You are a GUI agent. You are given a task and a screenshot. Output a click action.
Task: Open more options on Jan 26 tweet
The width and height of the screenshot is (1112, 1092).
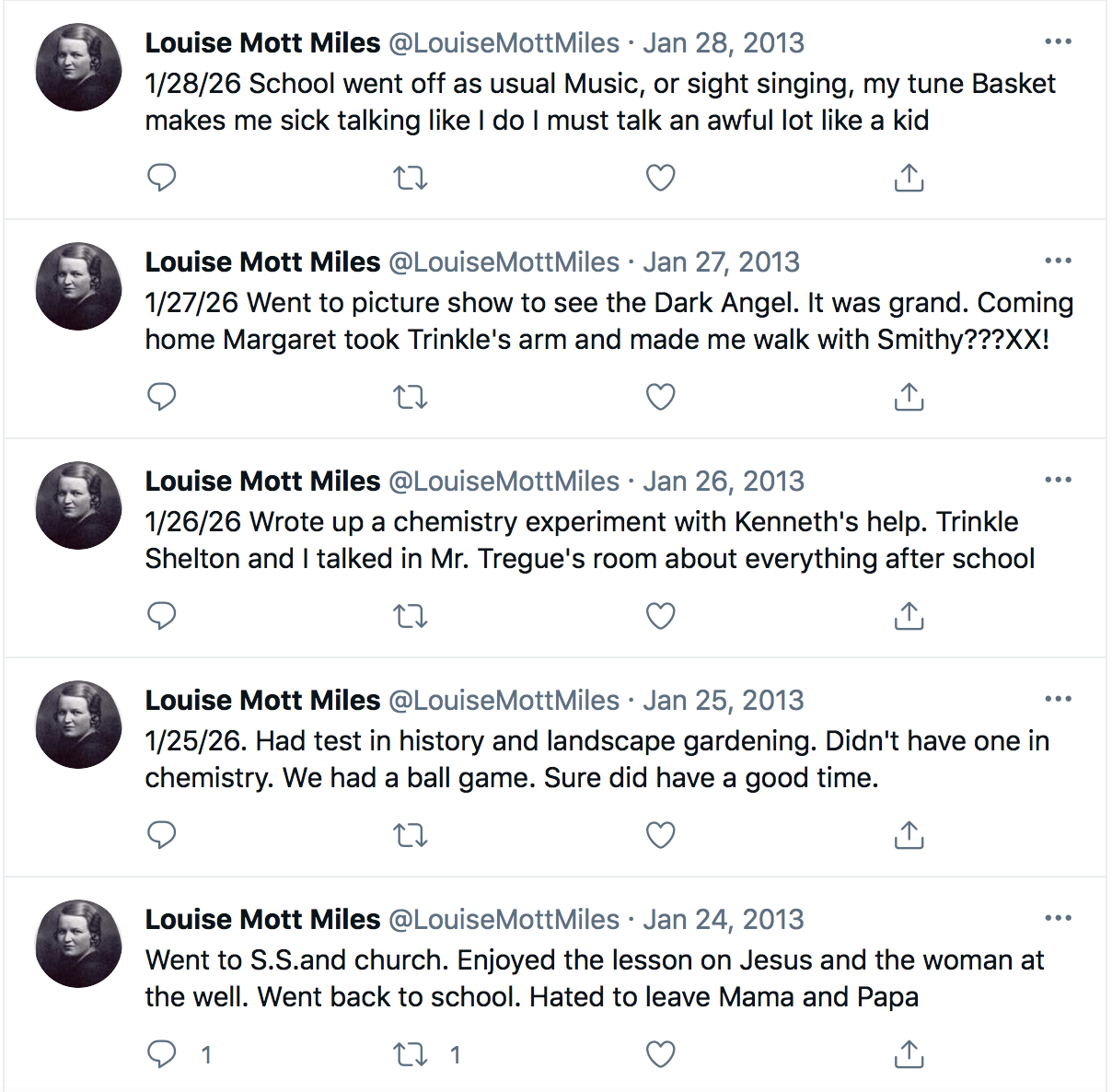coord(1058,481)
